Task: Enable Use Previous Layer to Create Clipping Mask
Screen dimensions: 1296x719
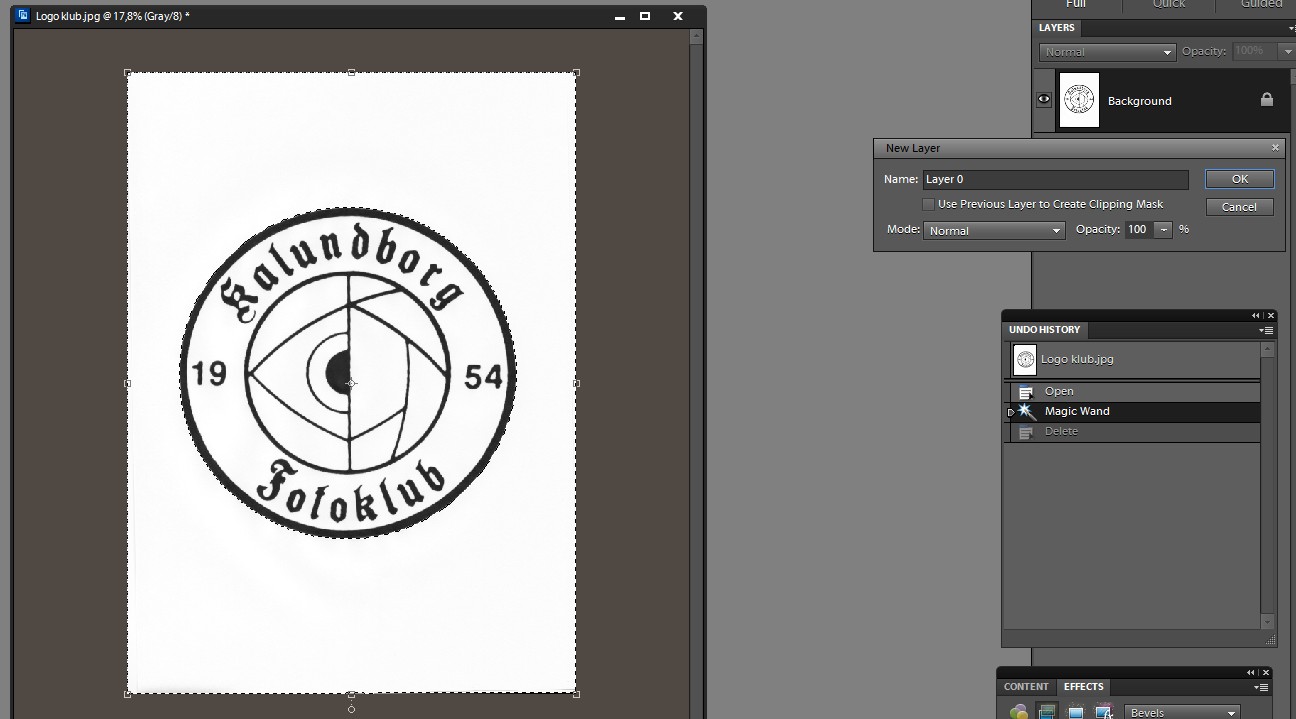Action: click(928, 204)
